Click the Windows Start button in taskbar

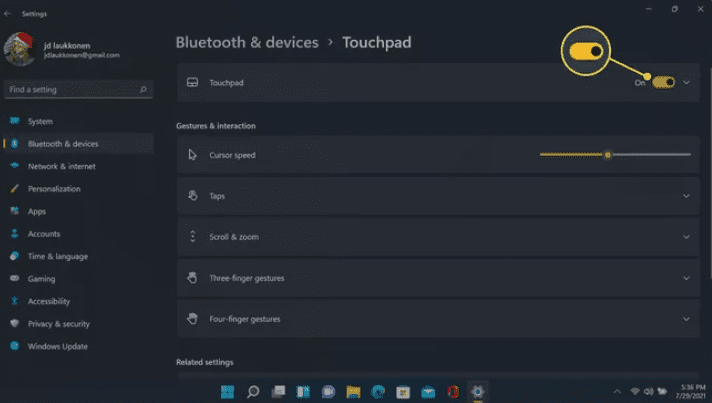[228, 391]
